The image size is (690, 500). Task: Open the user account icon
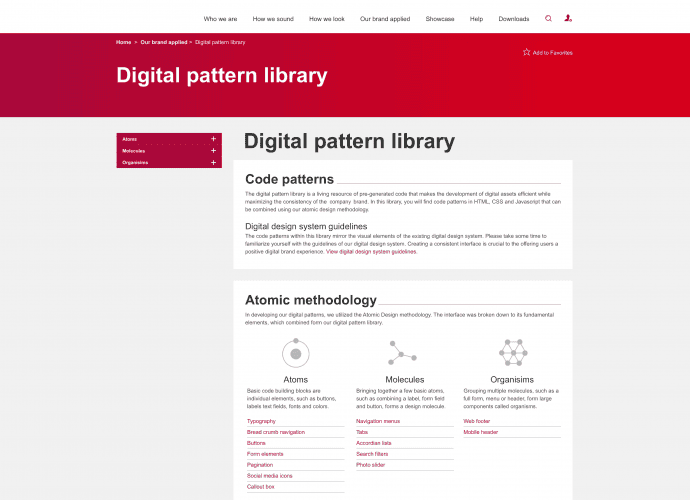568,18
